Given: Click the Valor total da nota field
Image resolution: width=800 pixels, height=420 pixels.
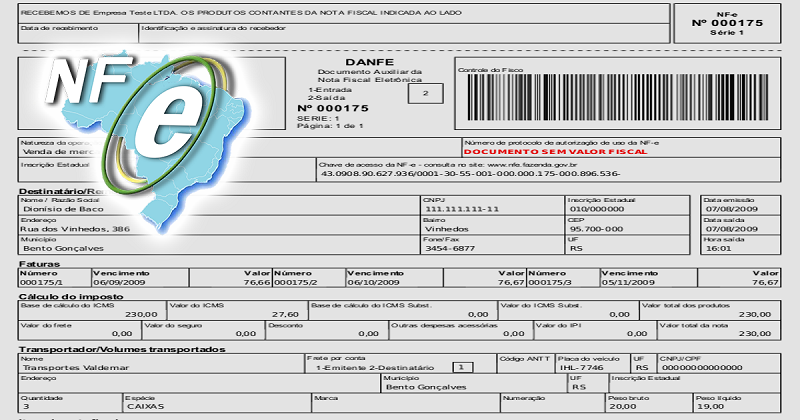Looking at the screenshot, I should [x=719, y=330].
